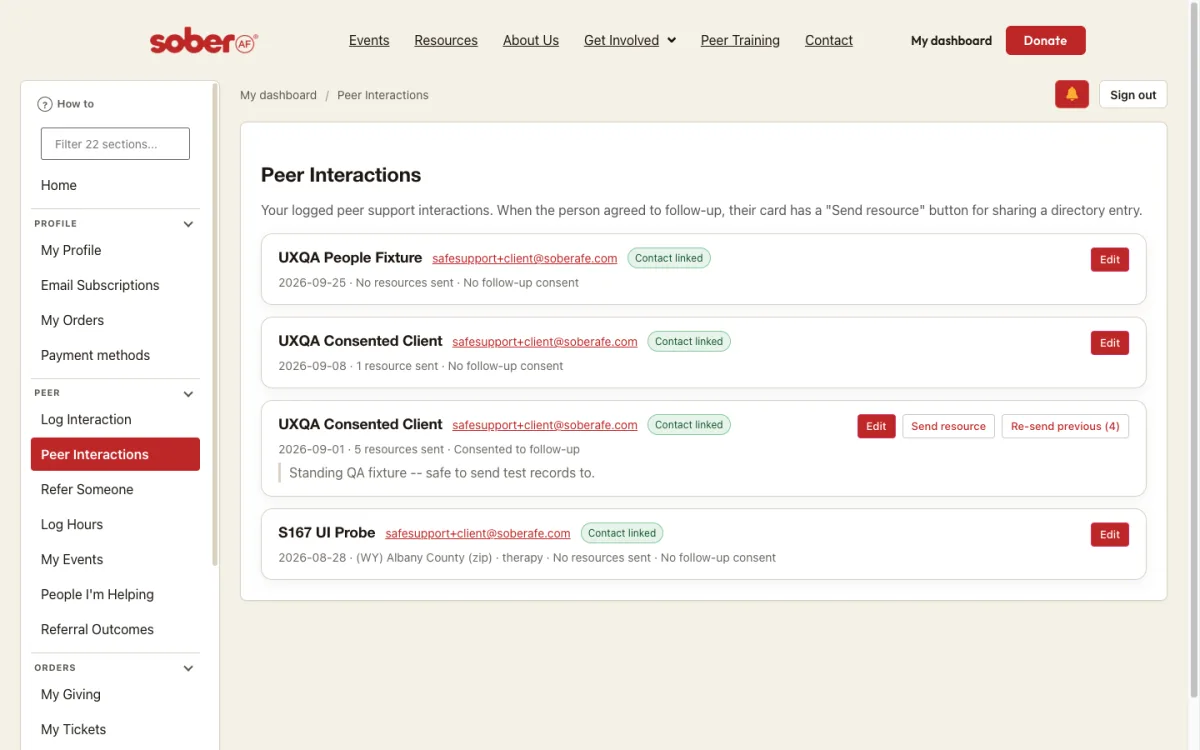Click the Standing QA fixture note text
Image resolution: width=1200 pixels, height=750 pixels.
442,472
